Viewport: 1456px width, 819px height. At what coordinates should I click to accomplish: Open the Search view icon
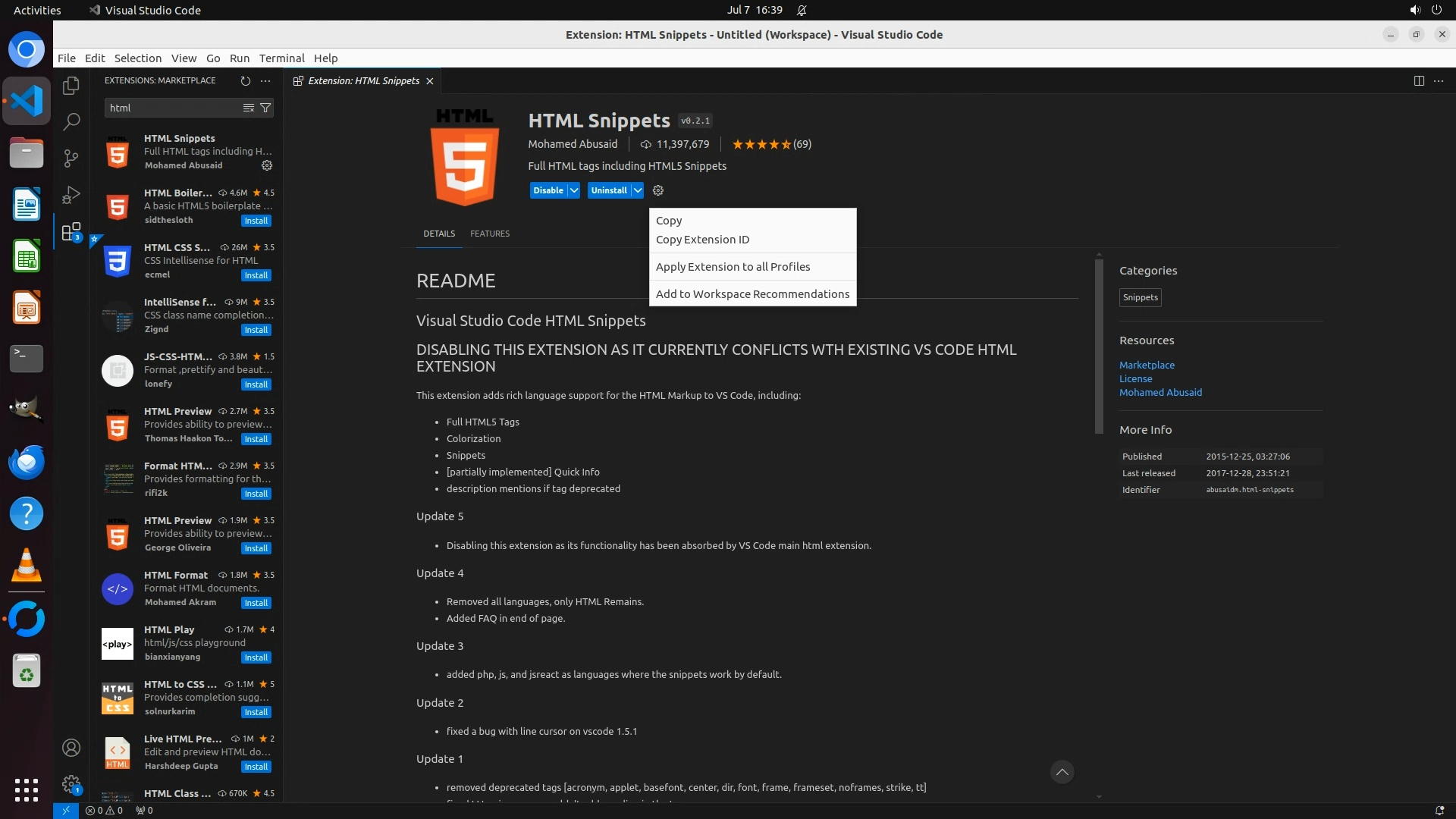tap(71, 121)
